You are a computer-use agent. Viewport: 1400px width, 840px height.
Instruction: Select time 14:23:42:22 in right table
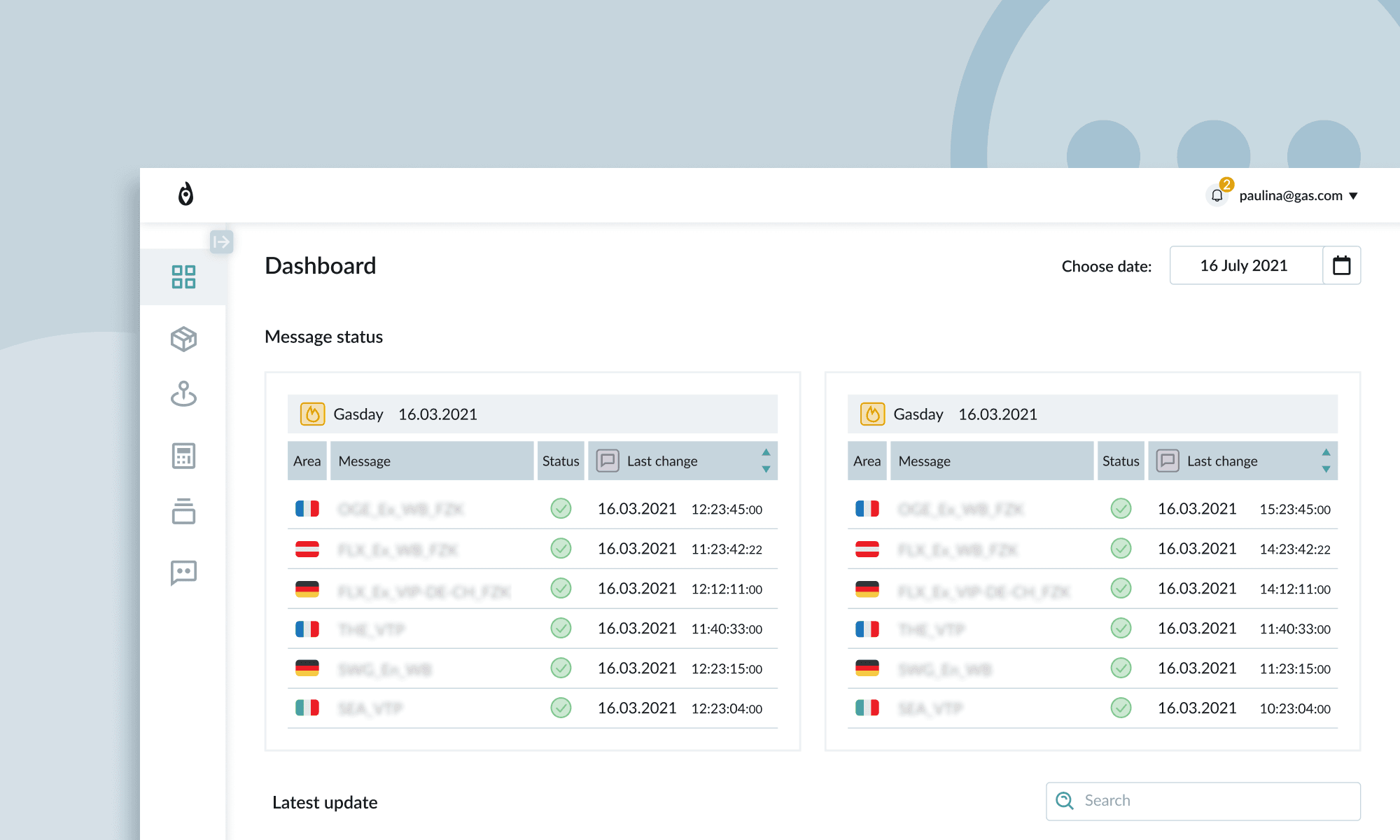coord(1295,549)
